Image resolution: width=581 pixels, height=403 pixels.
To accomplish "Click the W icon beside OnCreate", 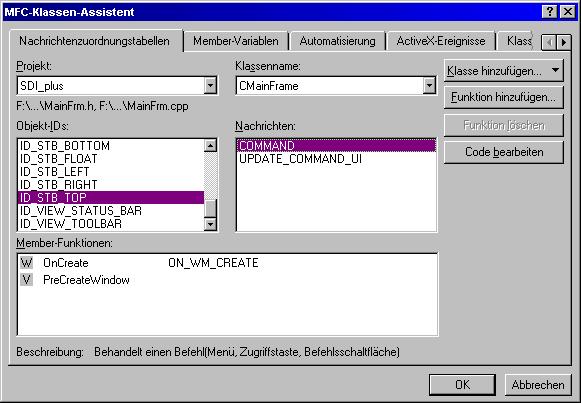I will [26, 263].
